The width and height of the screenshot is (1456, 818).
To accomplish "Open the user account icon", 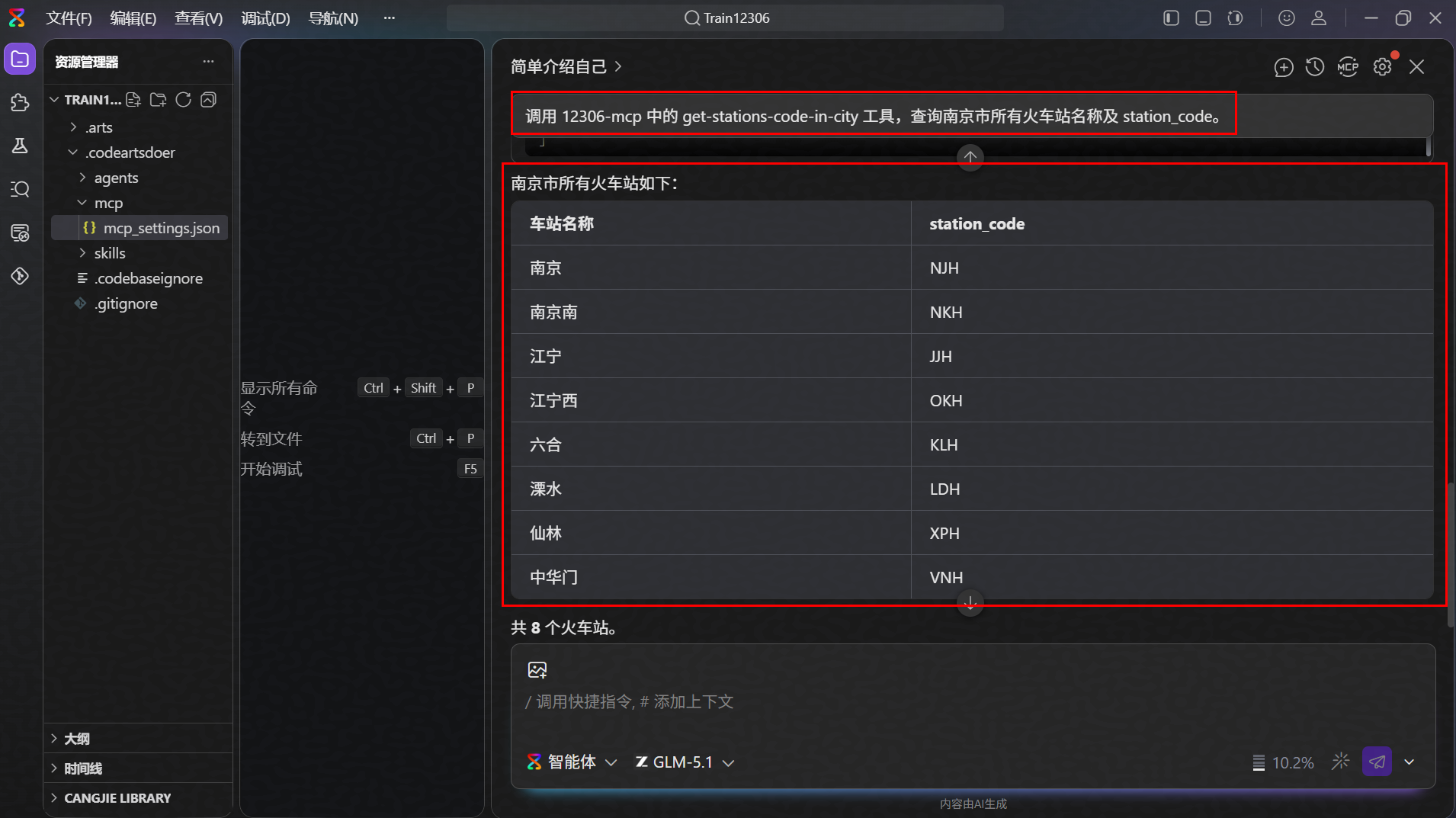I will coord(1319,18).
